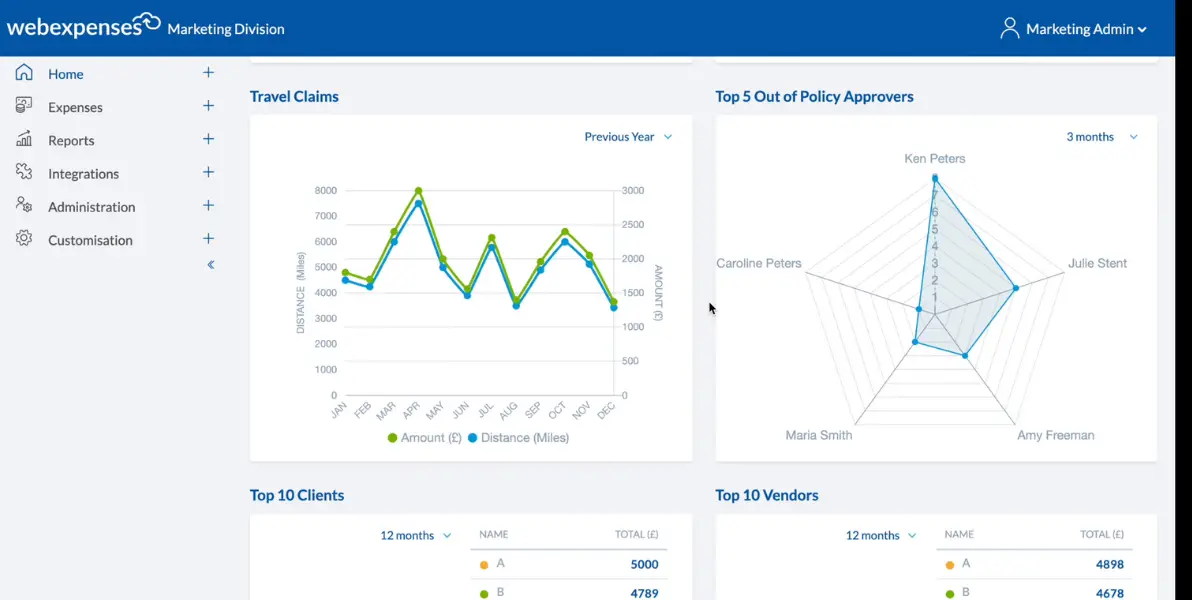Toggle Distance (Miles) series in legend
Image resolution: width=1200 pixels, height=600 pixels.
(517, 438)
